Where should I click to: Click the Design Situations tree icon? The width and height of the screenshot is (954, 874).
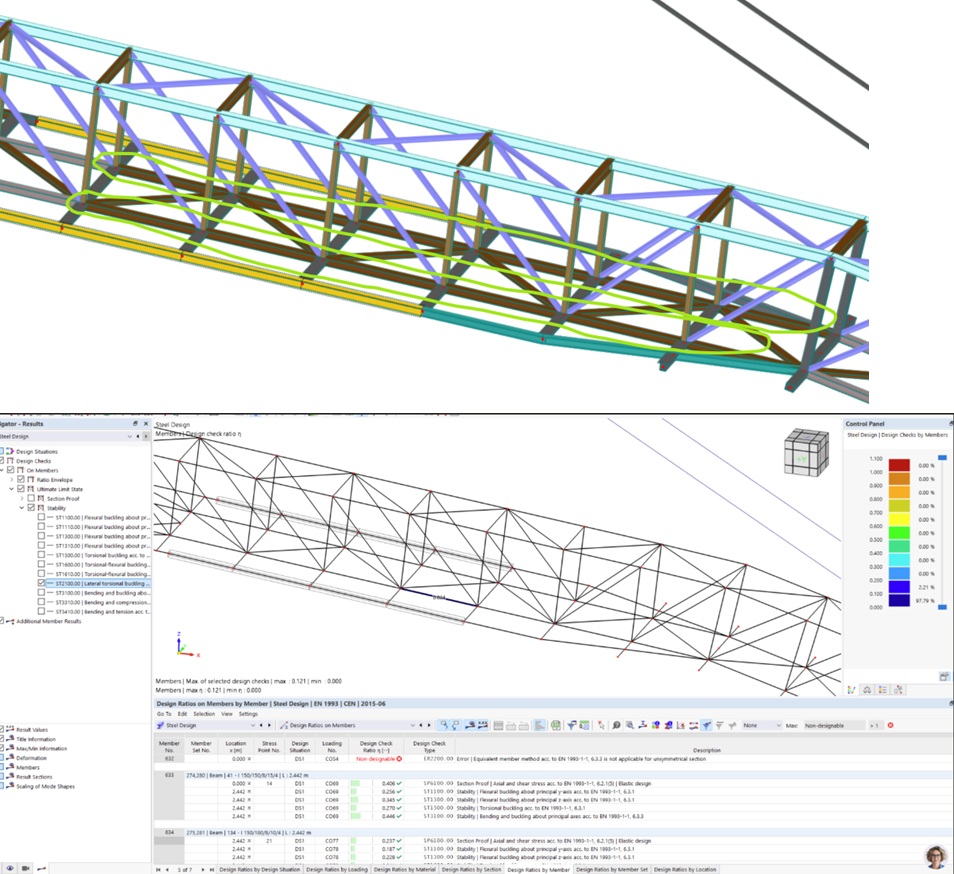[x=10, y=452]
